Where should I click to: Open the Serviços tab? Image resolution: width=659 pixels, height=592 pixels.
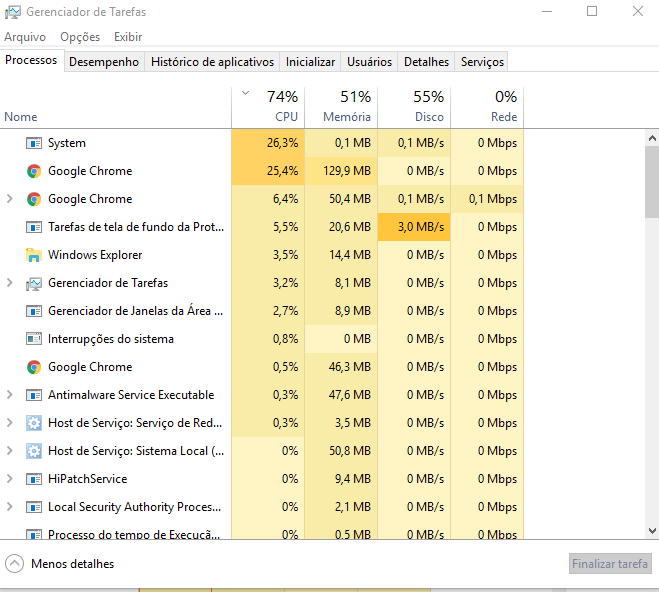click(x=482, y=62)
